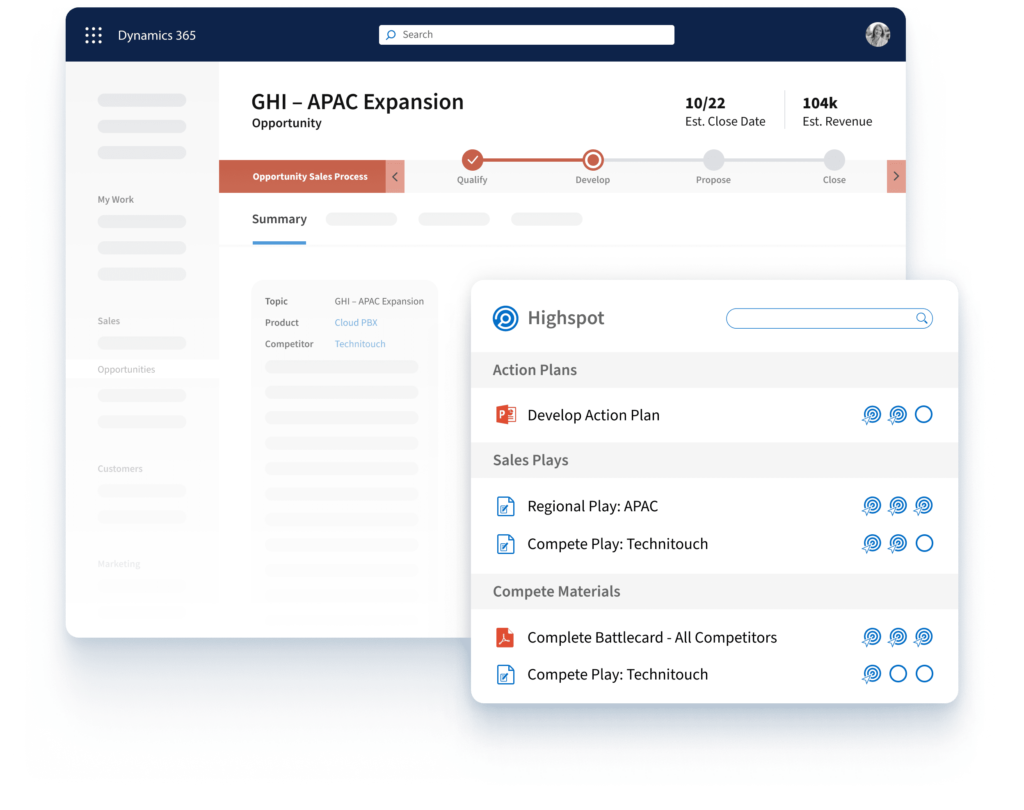The image size is (1024, 810).
Task: Click target icon in Compete Materials Compete Play
Action: [872, 674]
